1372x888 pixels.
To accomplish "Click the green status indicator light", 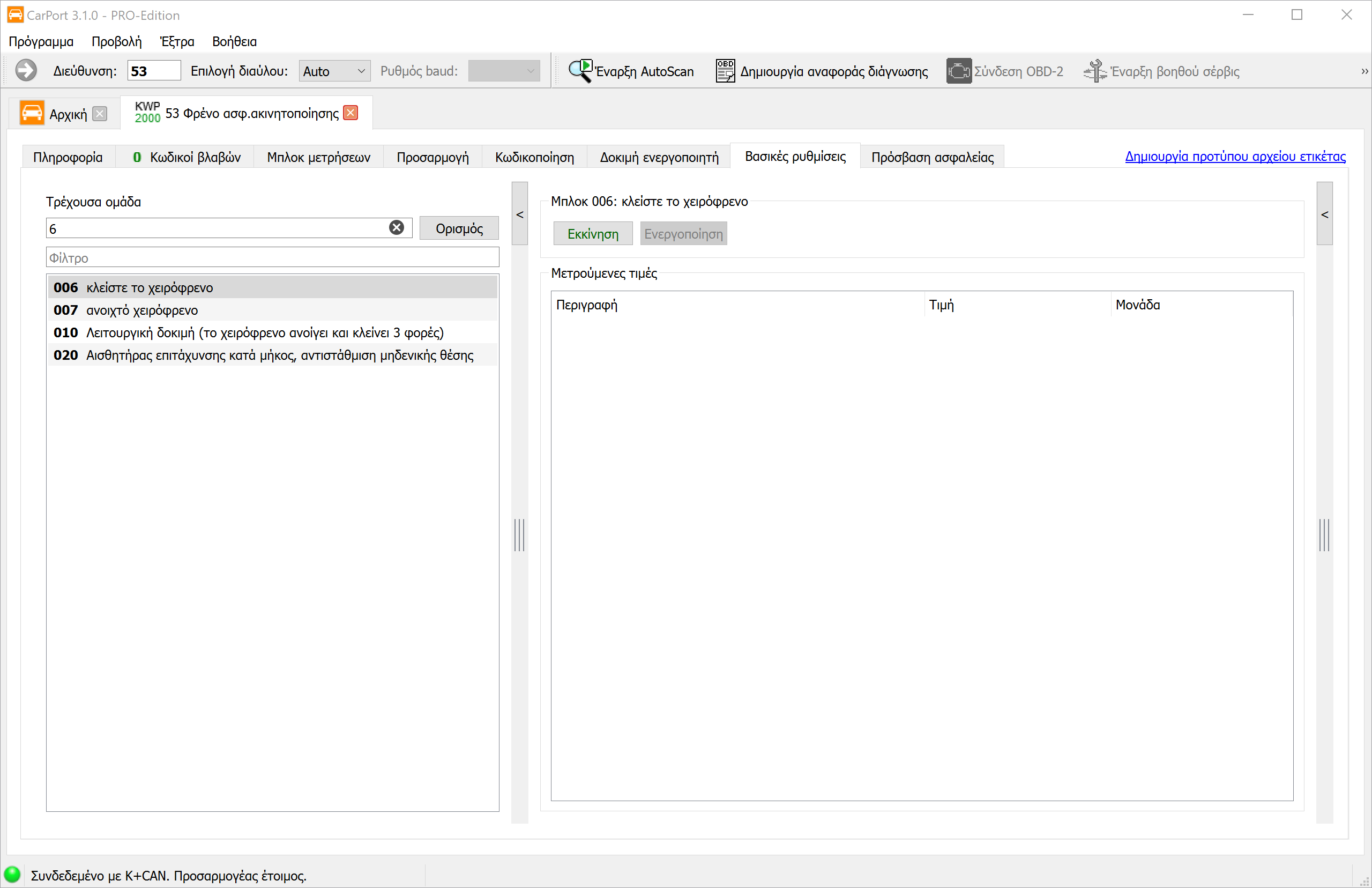I will coord(12,874).
